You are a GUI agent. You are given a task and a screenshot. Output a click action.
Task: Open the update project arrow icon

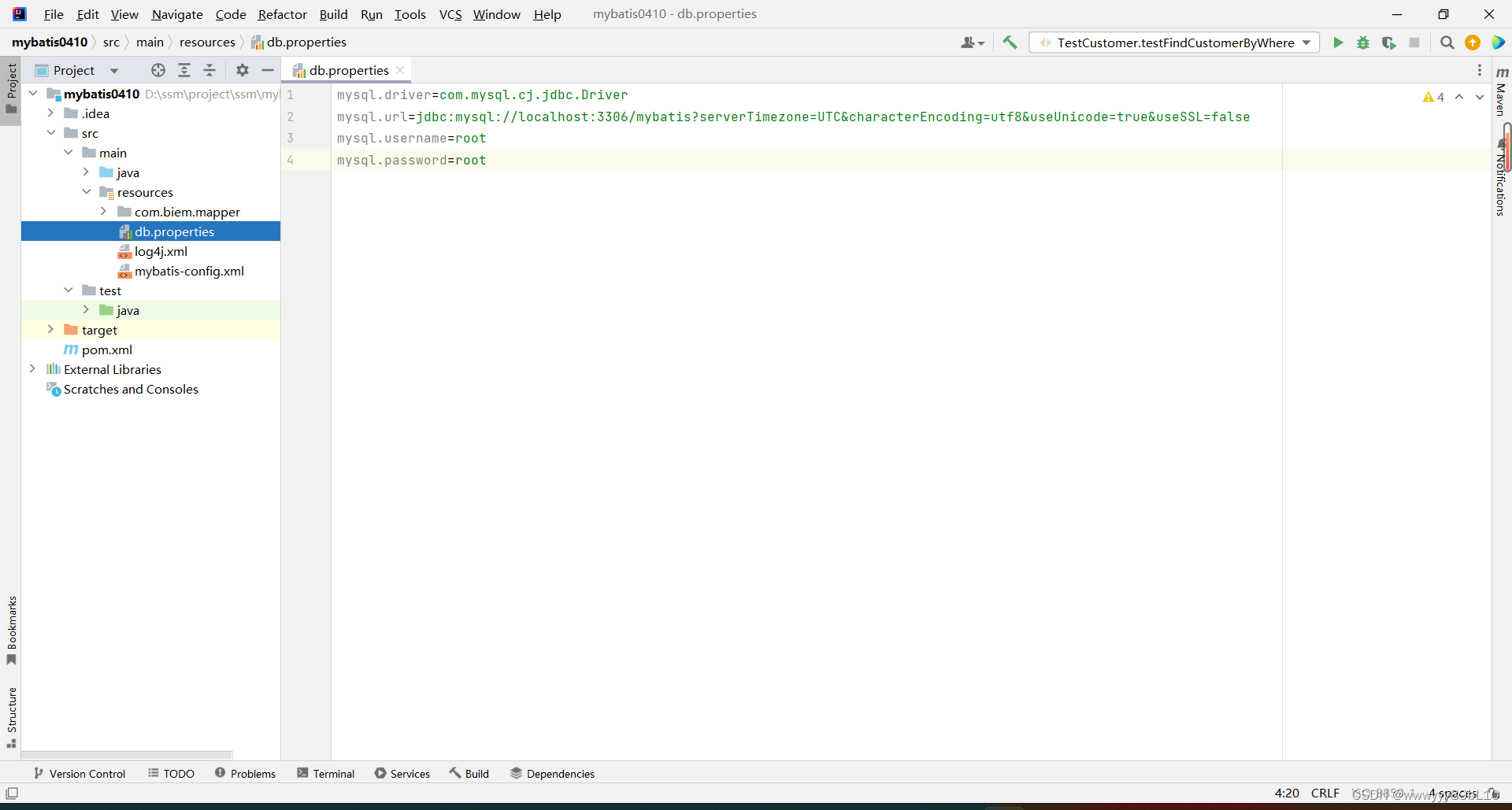point(1472,43)
